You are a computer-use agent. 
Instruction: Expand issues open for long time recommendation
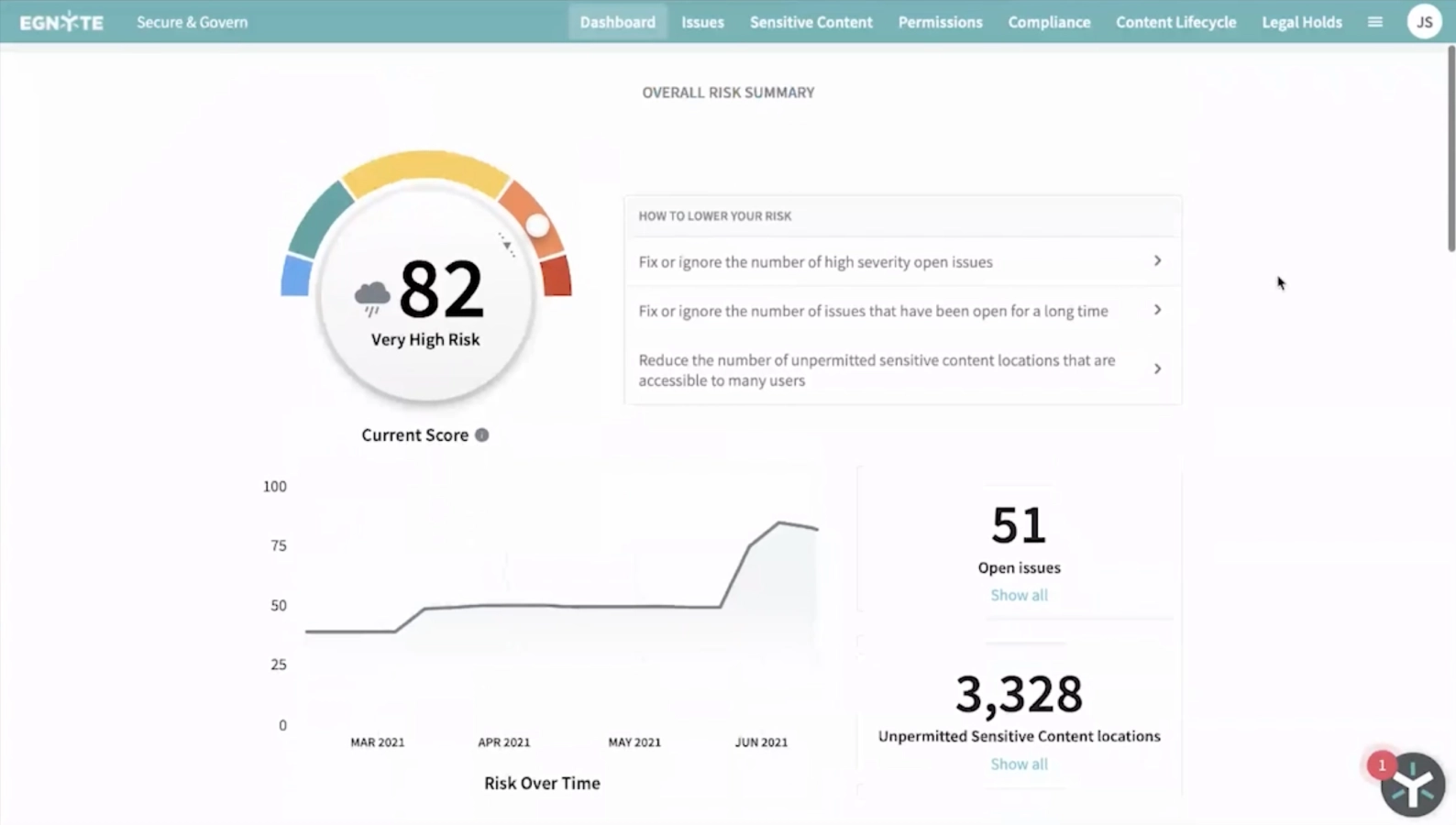[x=1157, y=311]
